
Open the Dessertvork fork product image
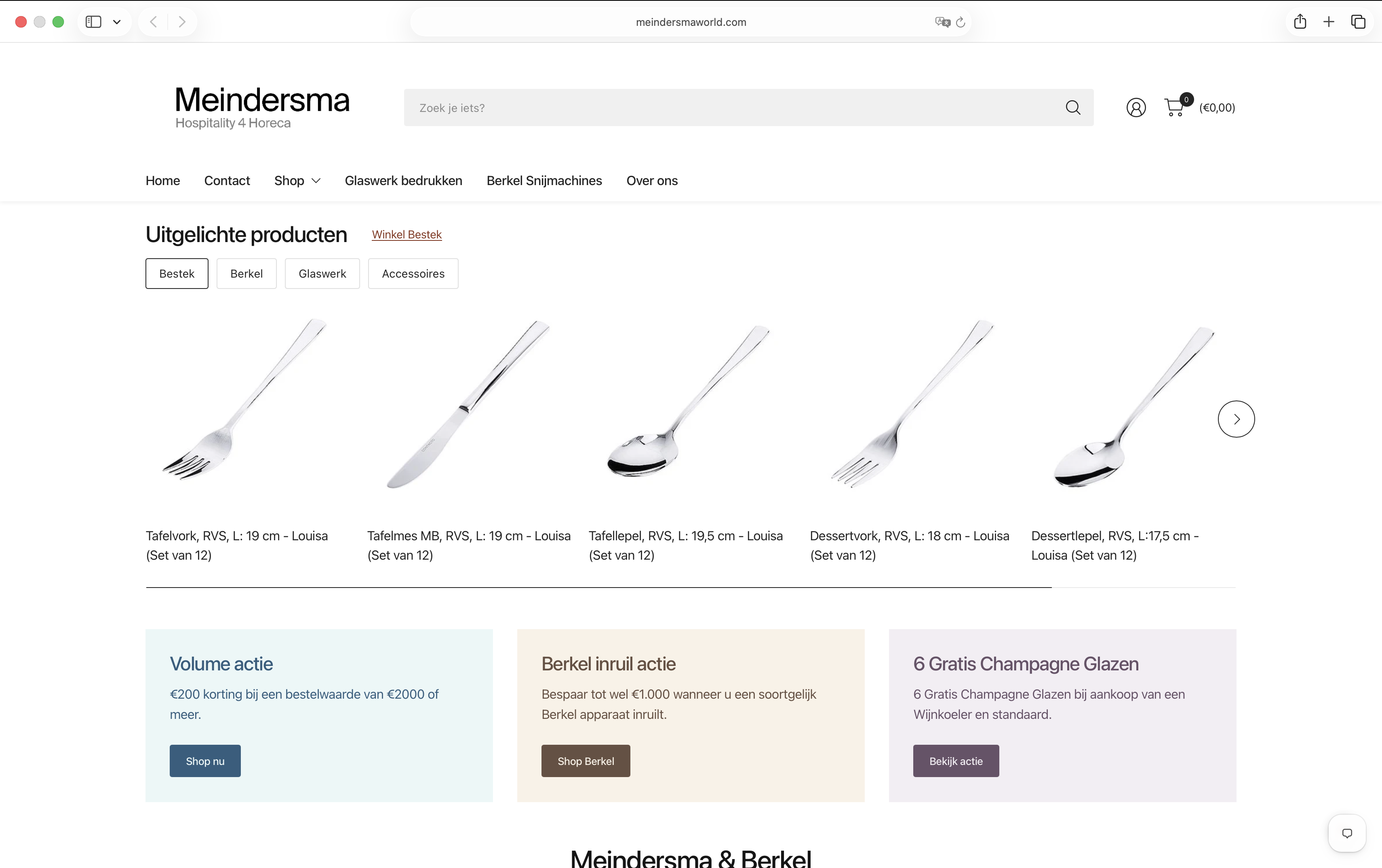[x=912, y=404]
